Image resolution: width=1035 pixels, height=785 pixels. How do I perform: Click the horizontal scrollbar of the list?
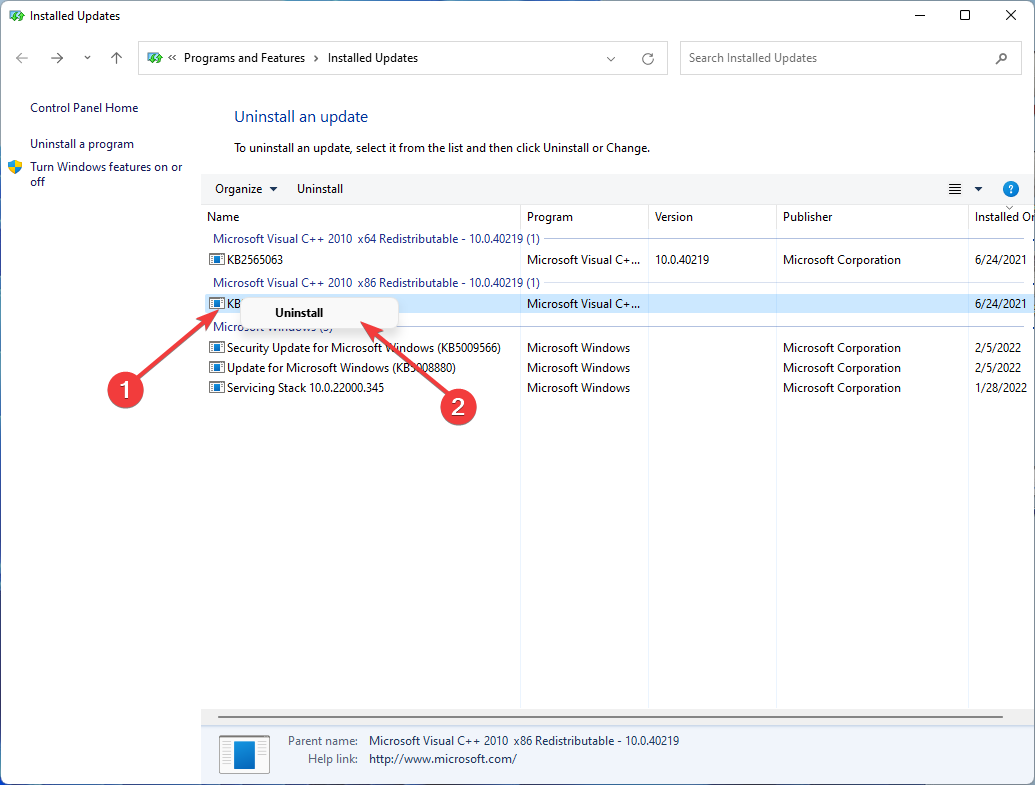(610, 716)
